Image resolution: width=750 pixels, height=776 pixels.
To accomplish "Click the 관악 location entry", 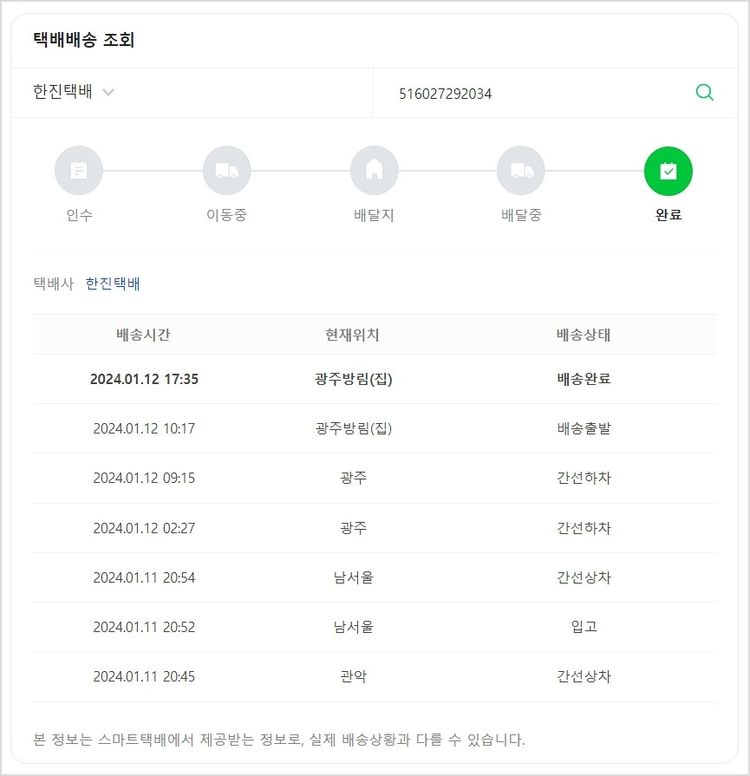I will point(353,676).
